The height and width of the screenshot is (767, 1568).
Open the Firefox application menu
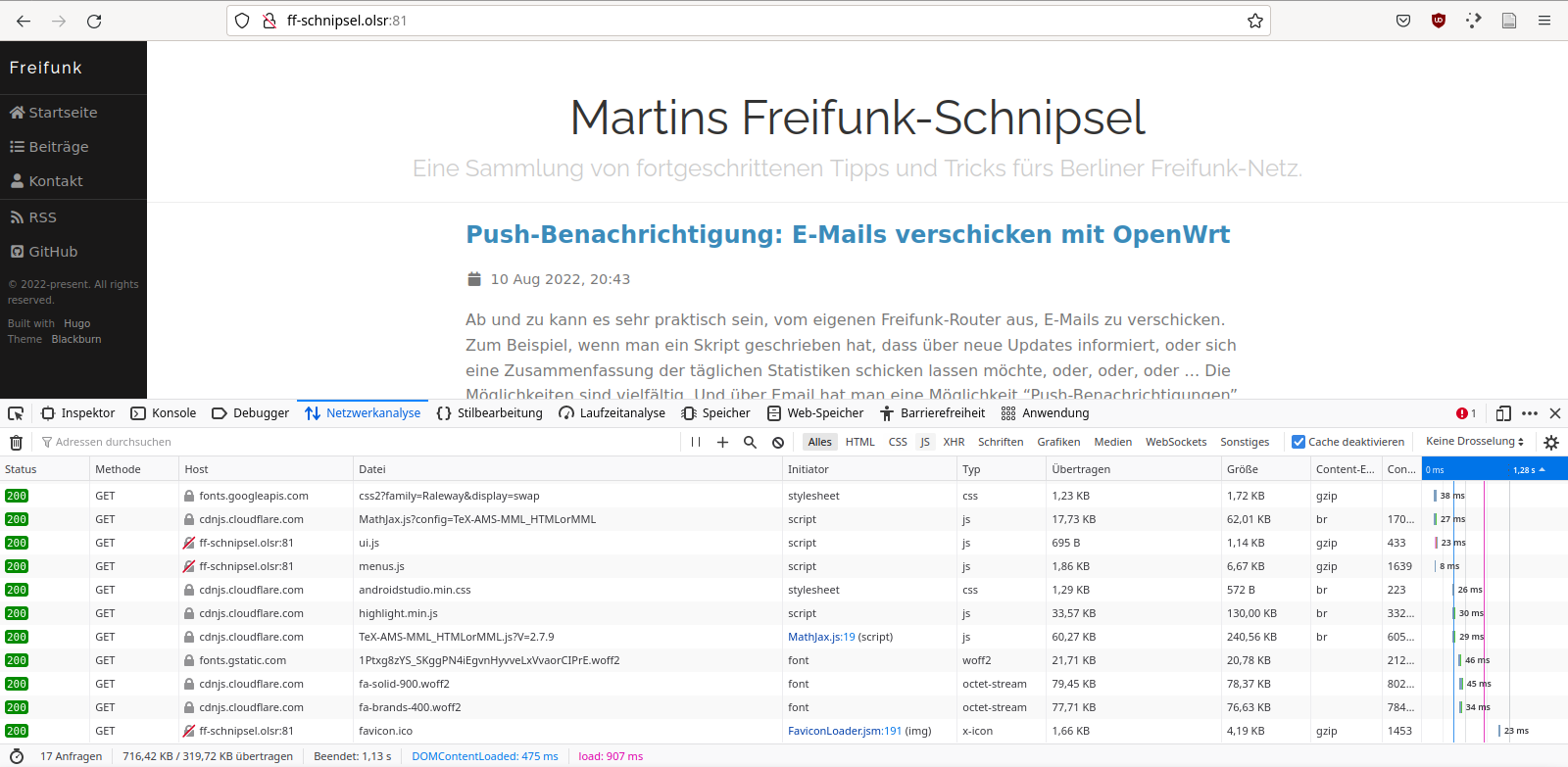(1544, 21)
